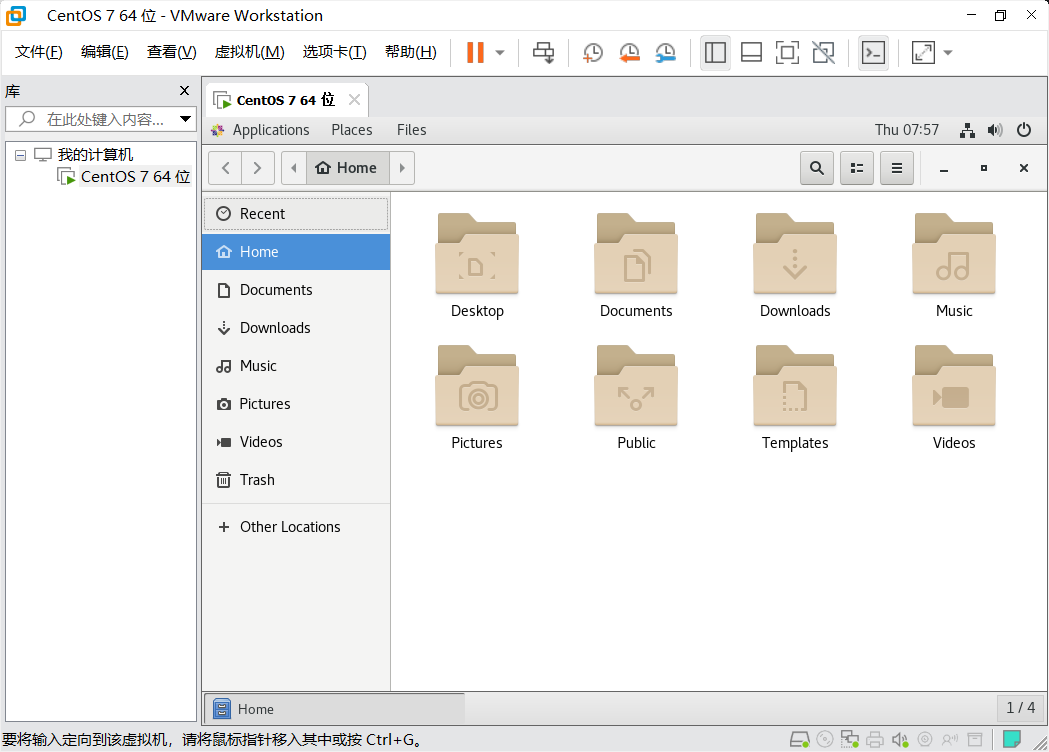Click the right path bar scroll arrow

tap(402, 168)
